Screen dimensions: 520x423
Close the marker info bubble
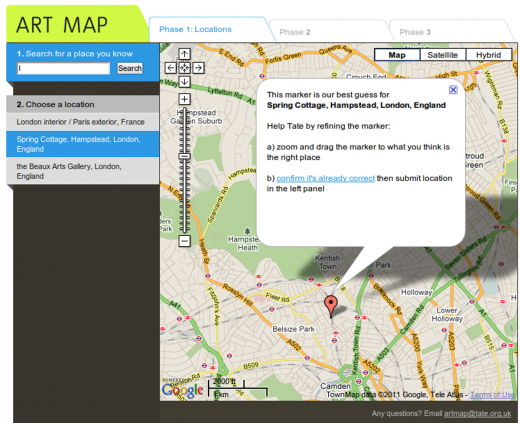tap(453, 90)
